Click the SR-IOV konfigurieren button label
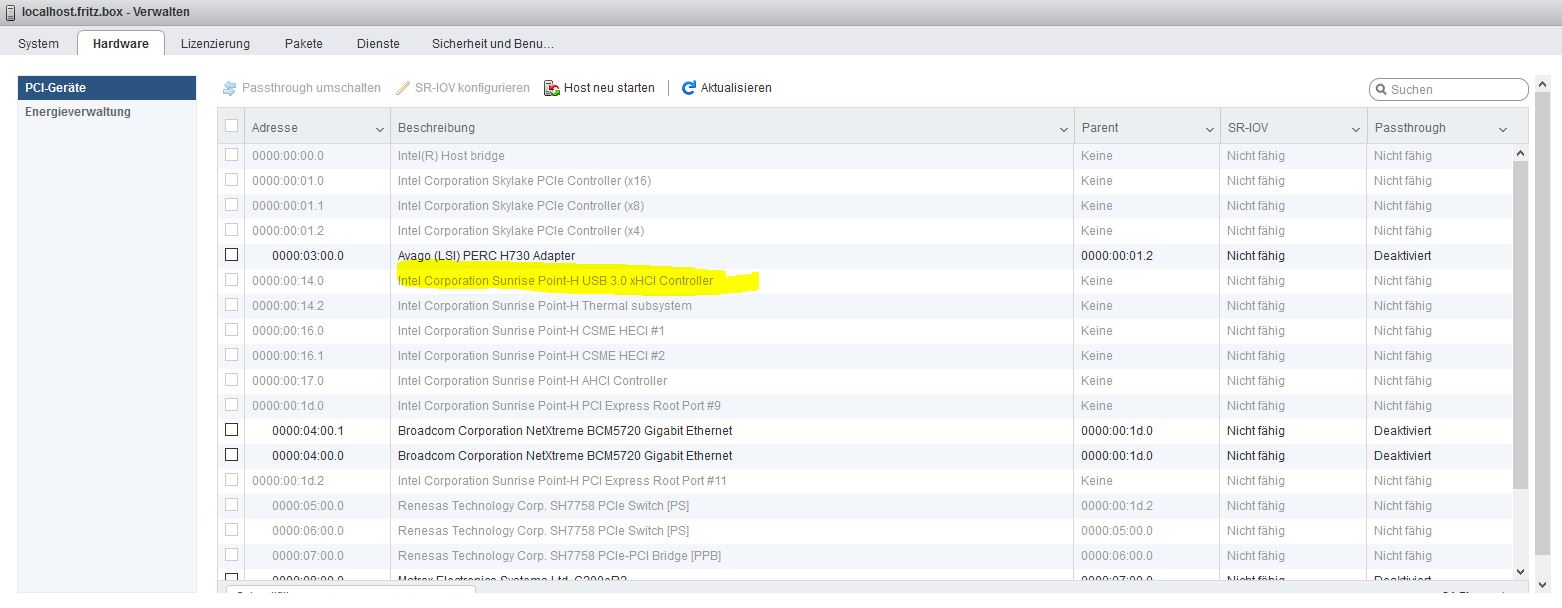1562x608 pixels. (472, 88)
